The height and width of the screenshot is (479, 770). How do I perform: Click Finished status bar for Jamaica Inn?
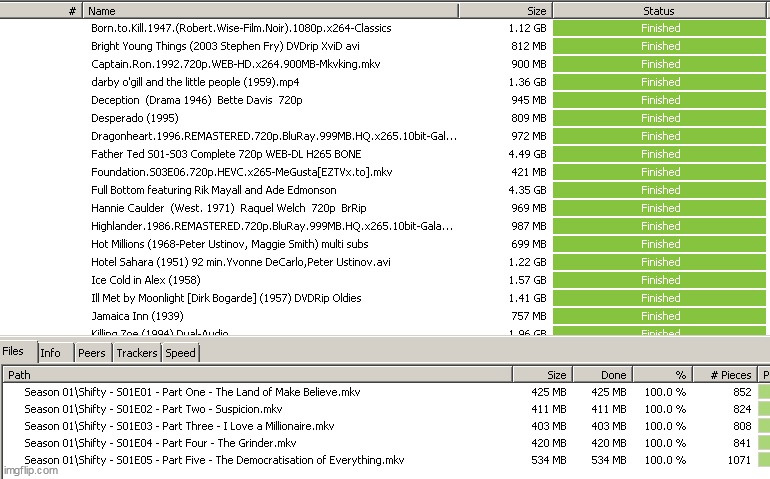[x=659, y=316]
